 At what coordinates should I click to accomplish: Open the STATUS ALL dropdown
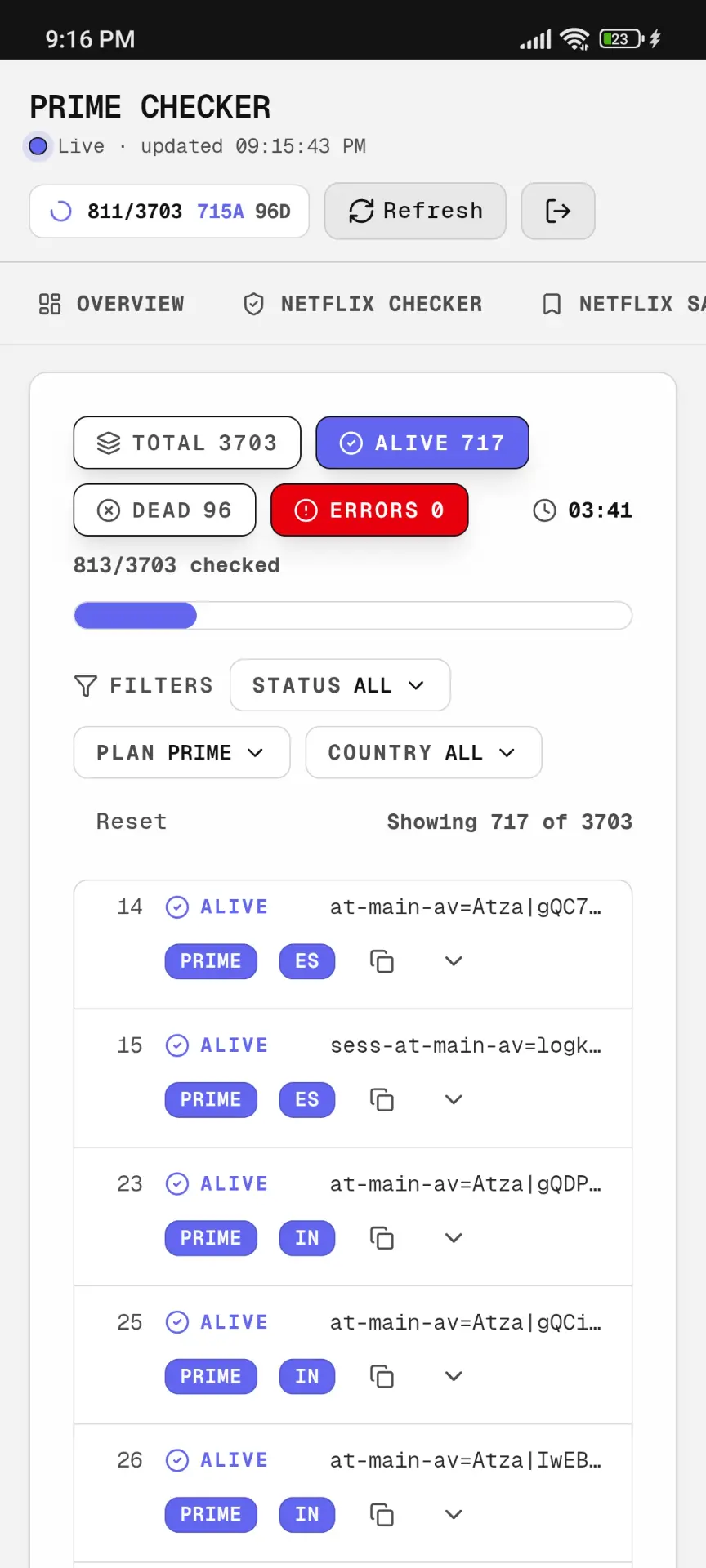340,685
